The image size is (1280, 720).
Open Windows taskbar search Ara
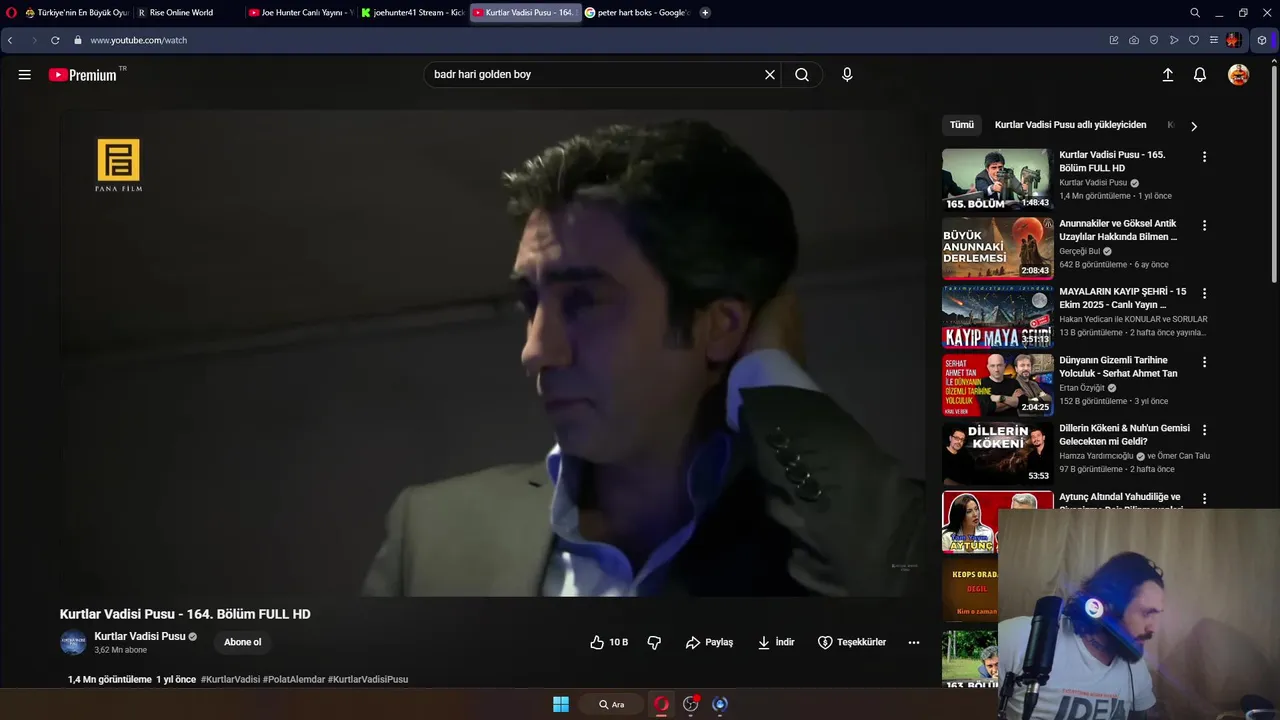click(x=612, y=704)
